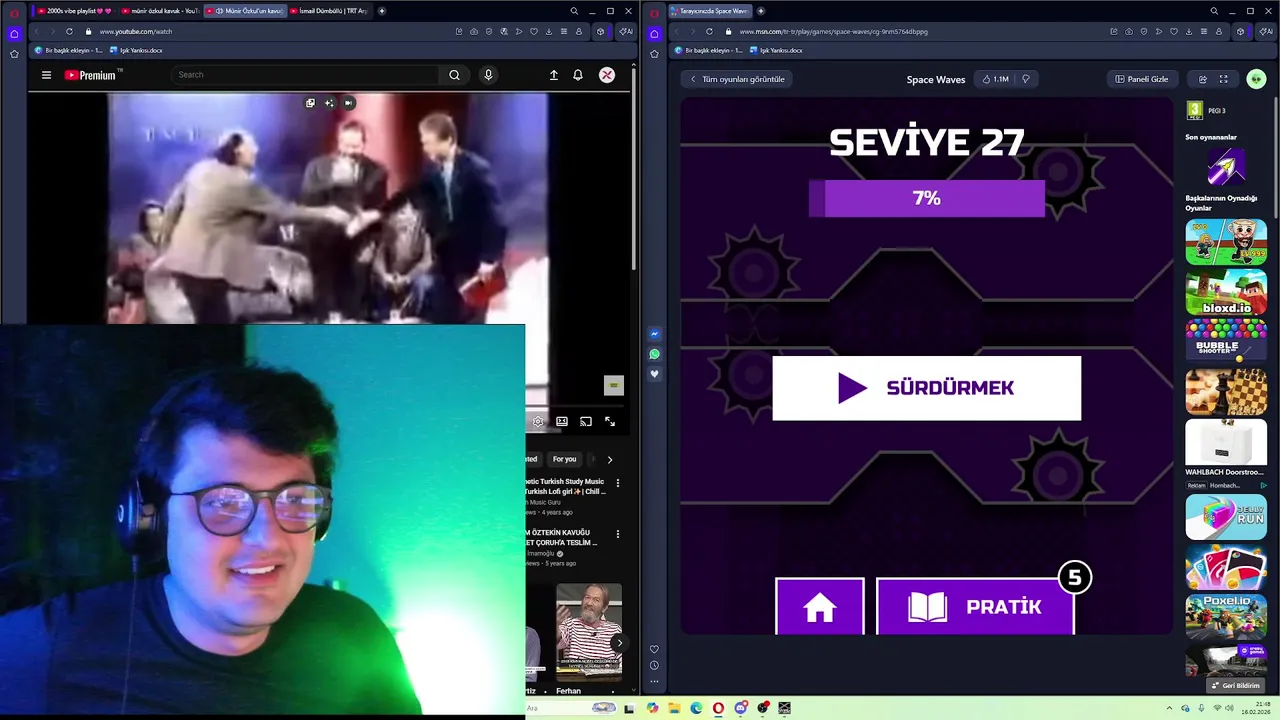1280x720 pixels.
Task: Open the Shorts thumbnail with striped-shirt man
Action: tap(589, 632)
